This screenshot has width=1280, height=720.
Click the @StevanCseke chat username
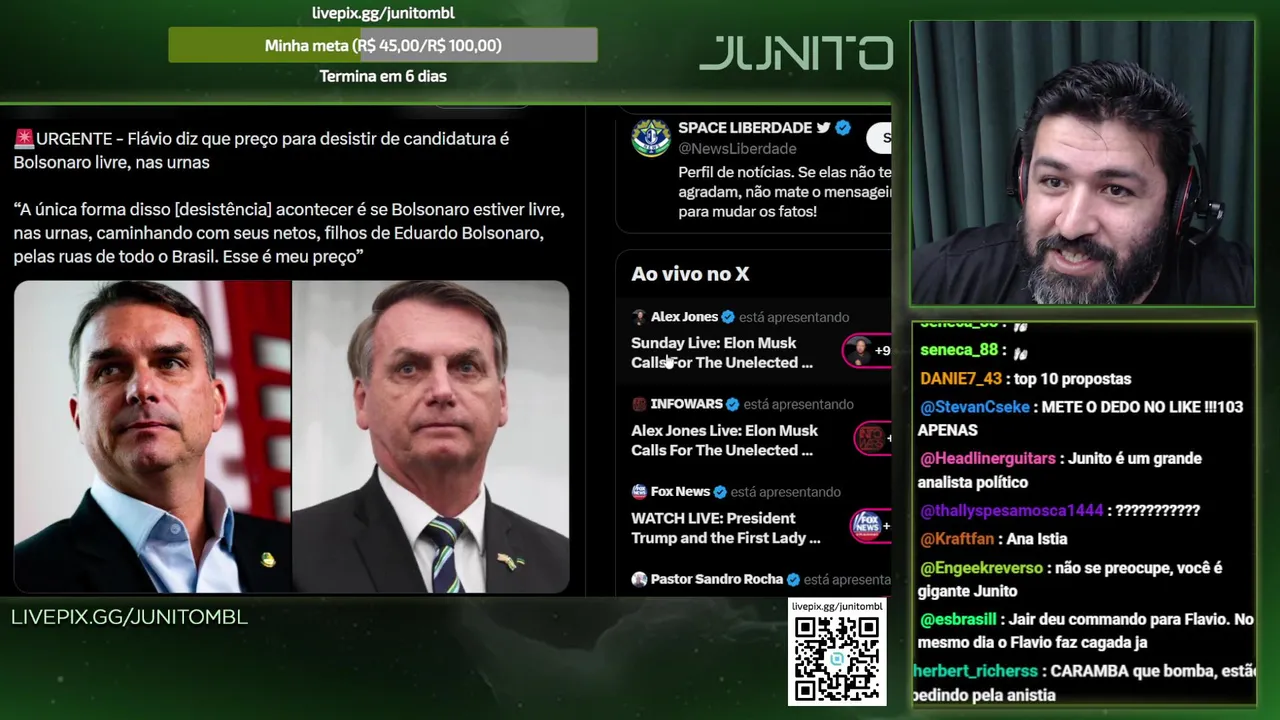point(975,407)
